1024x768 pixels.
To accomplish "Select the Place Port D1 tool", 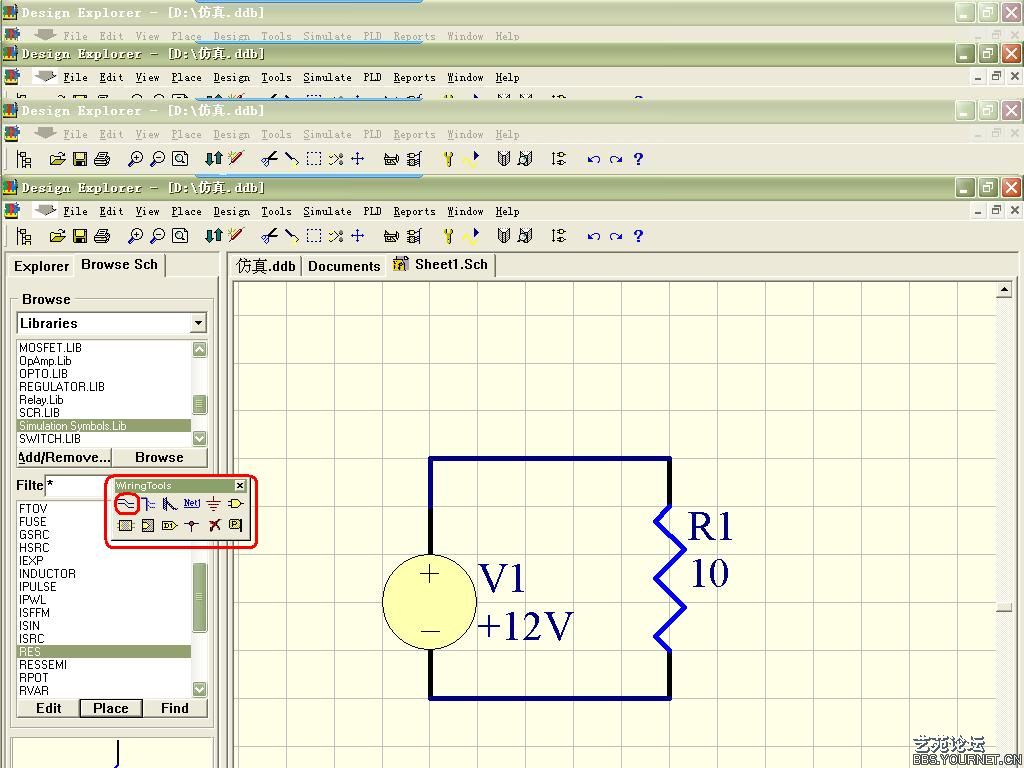I will (170, 525).
